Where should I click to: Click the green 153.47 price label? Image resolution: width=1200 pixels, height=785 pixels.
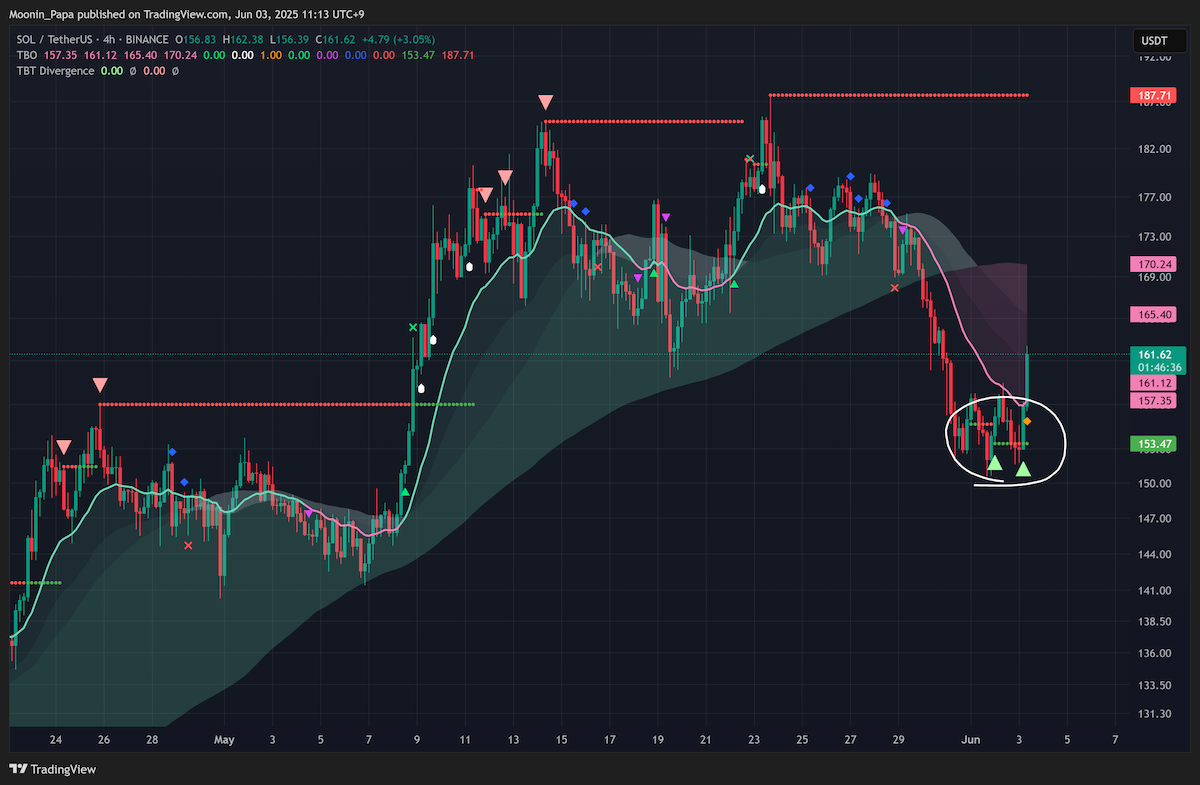coord(1152,444)
